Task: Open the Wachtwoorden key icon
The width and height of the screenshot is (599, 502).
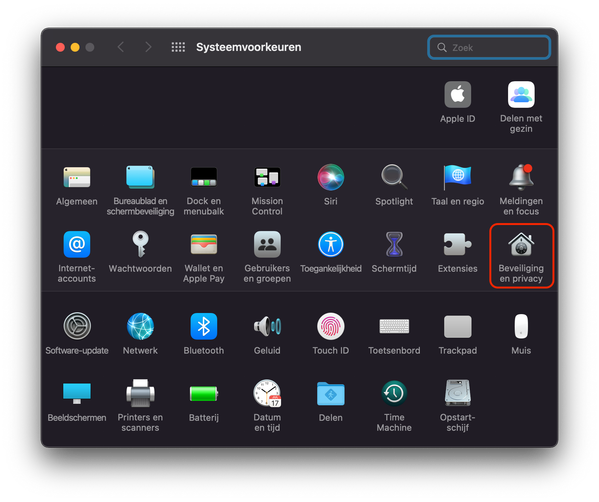Action: pos(140,244)
